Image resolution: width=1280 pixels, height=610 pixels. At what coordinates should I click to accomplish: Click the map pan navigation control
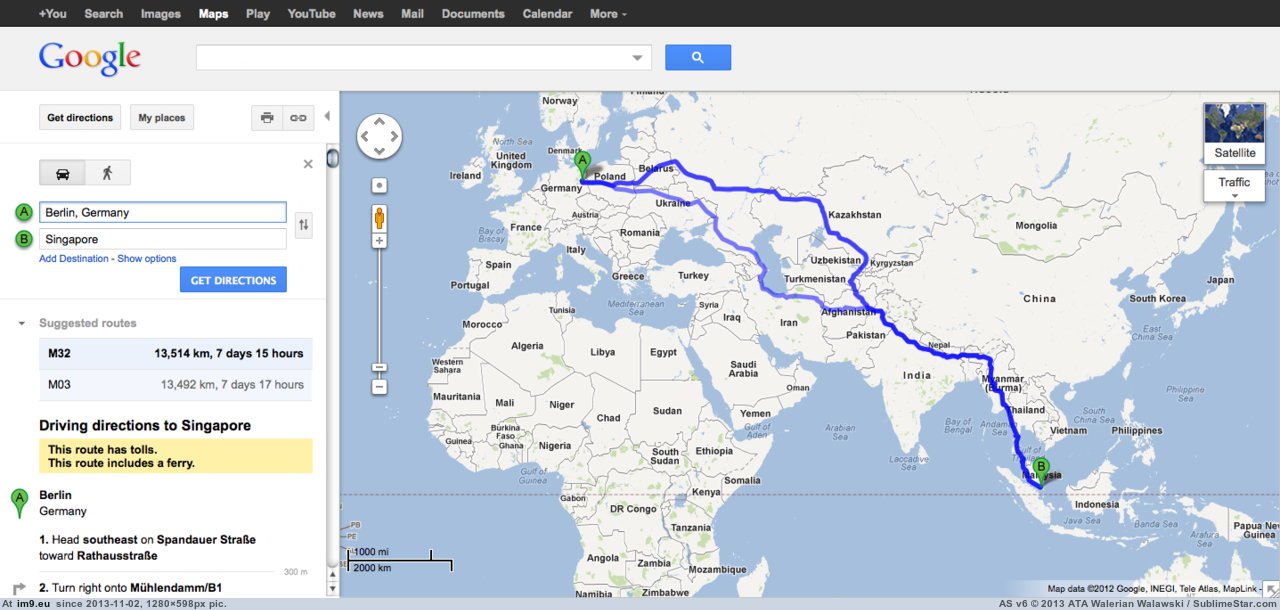coord(379,137)
